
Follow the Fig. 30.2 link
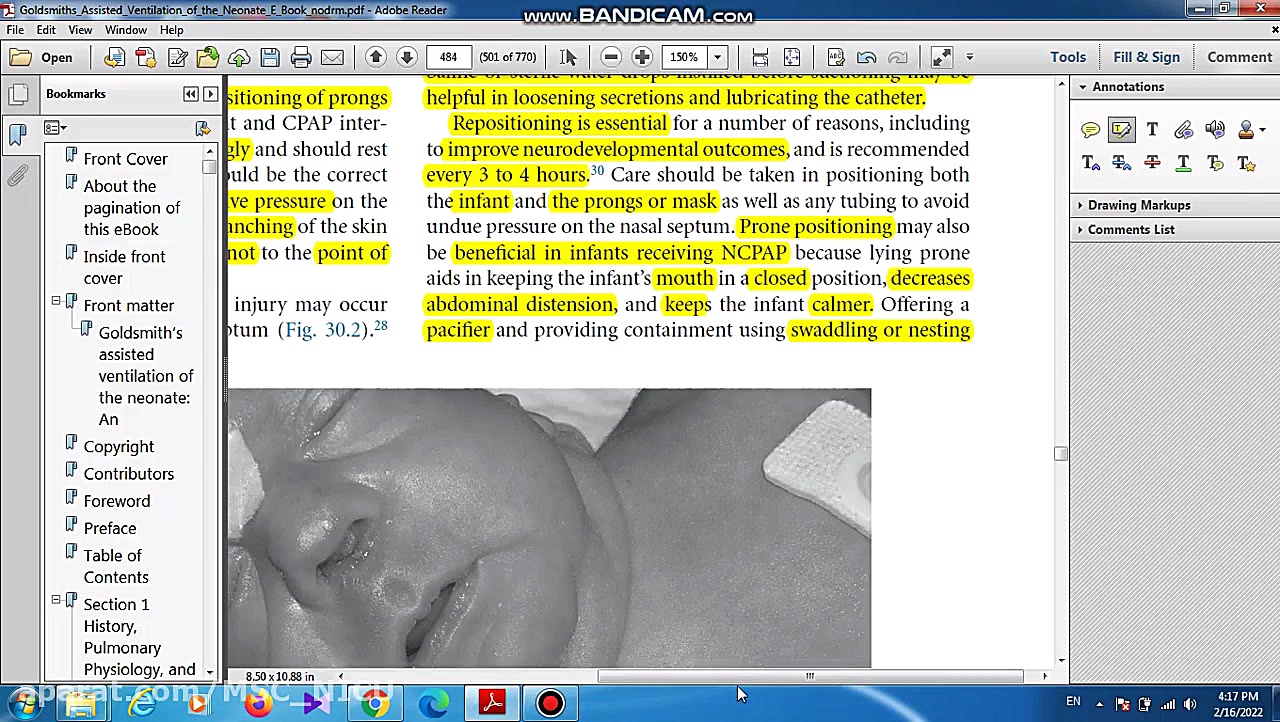point(324,330)
